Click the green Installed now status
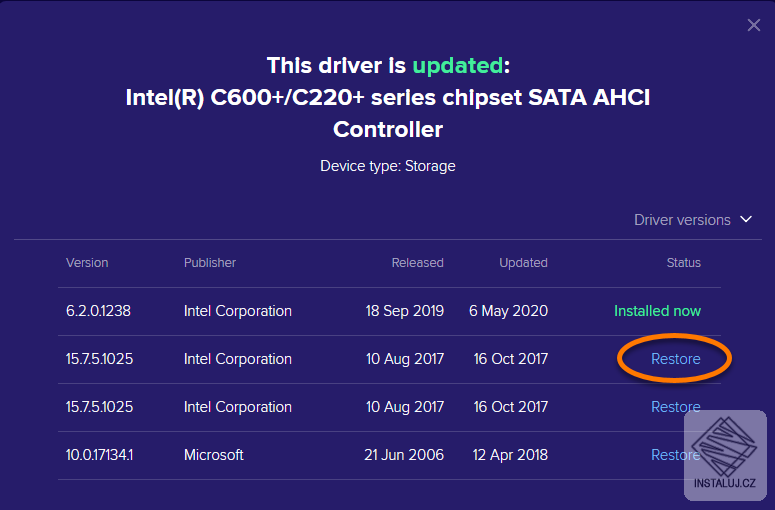This screenshot has width=775, height=510. coord(657,311)
